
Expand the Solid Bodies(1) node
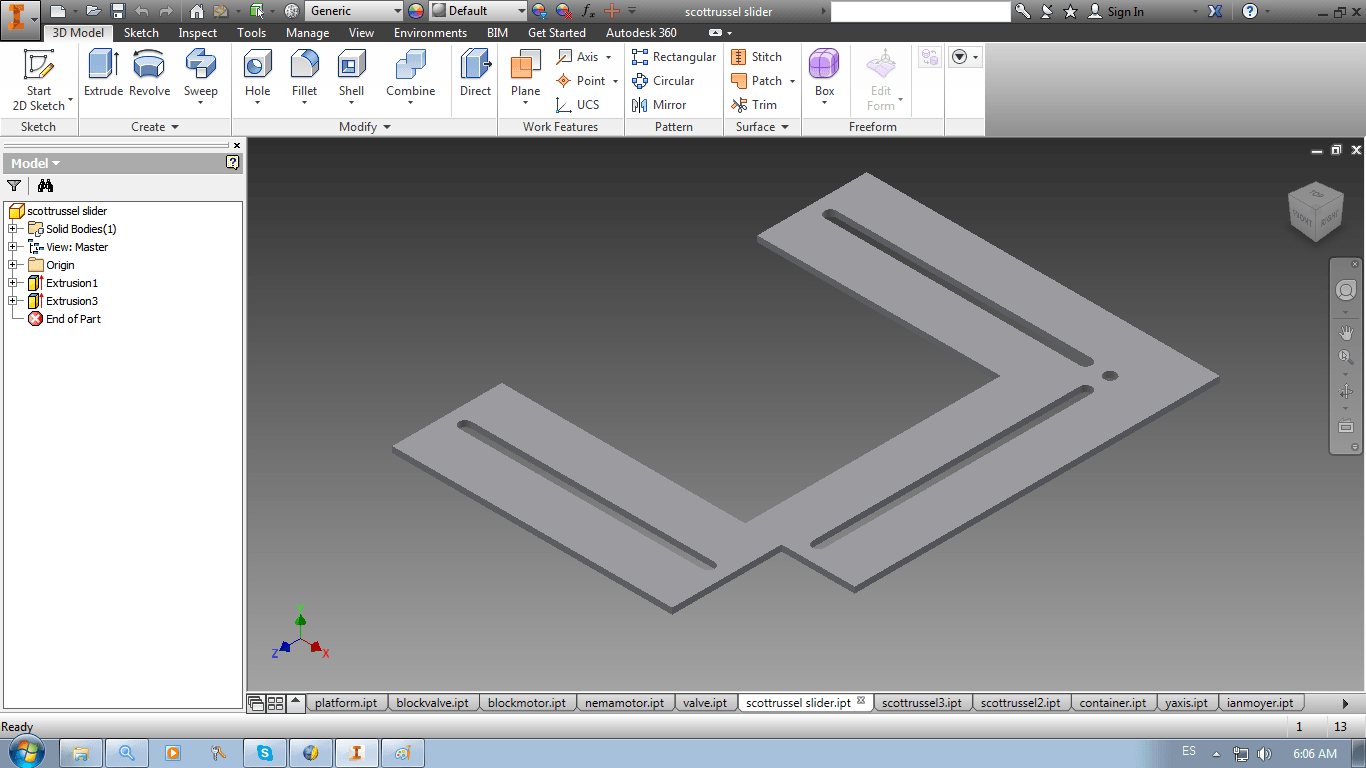click(13, 229)
